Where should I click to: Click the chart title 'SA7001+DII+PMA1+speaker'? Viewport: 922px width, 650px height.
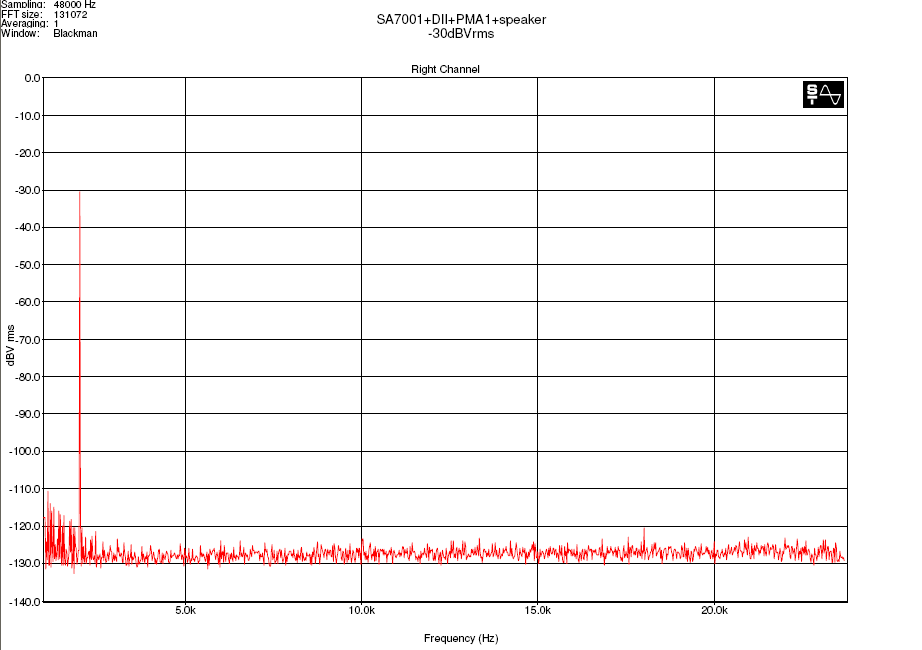click(x=461, y=19)
